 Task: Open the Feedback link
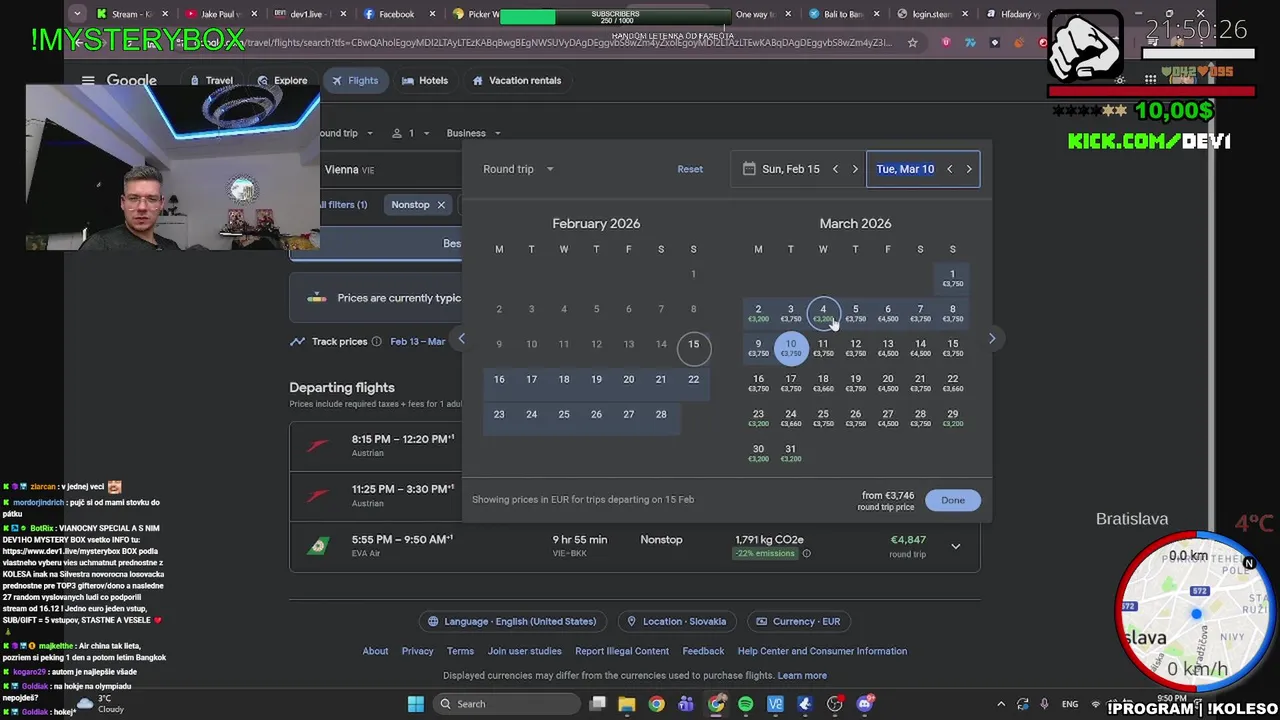pos(703,651)
